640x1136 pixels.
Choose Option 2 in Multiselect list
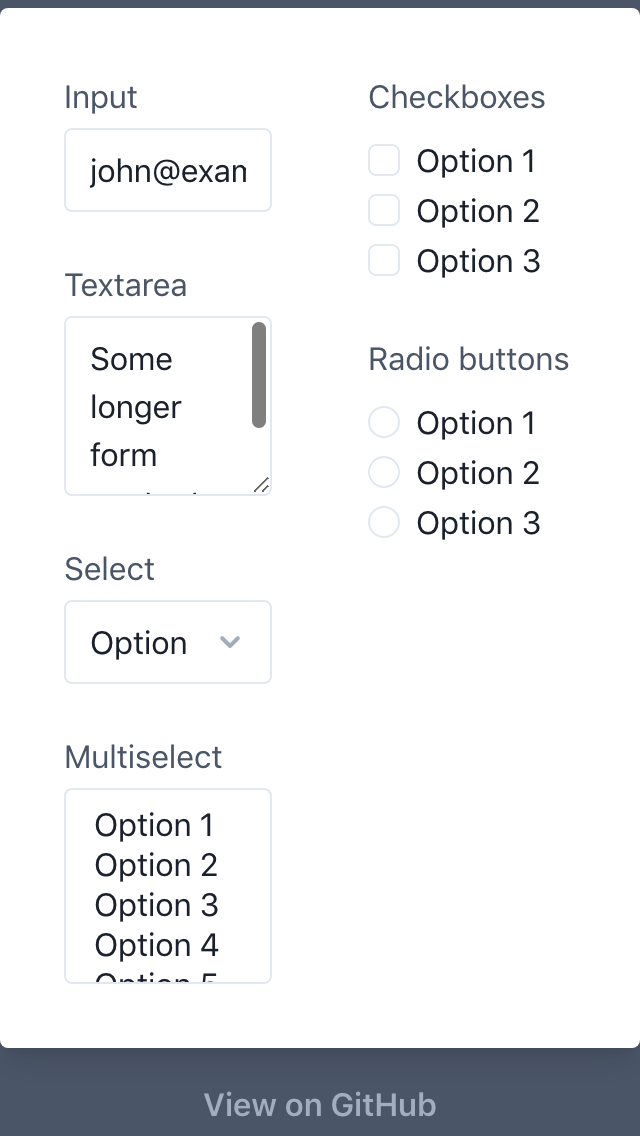point(156,865)
